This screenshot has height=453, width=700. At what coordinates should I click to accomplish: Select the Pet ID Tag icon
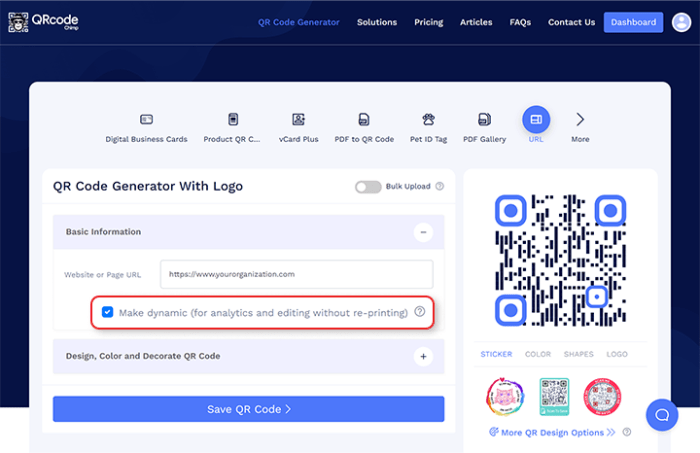(x=429, y=119)
